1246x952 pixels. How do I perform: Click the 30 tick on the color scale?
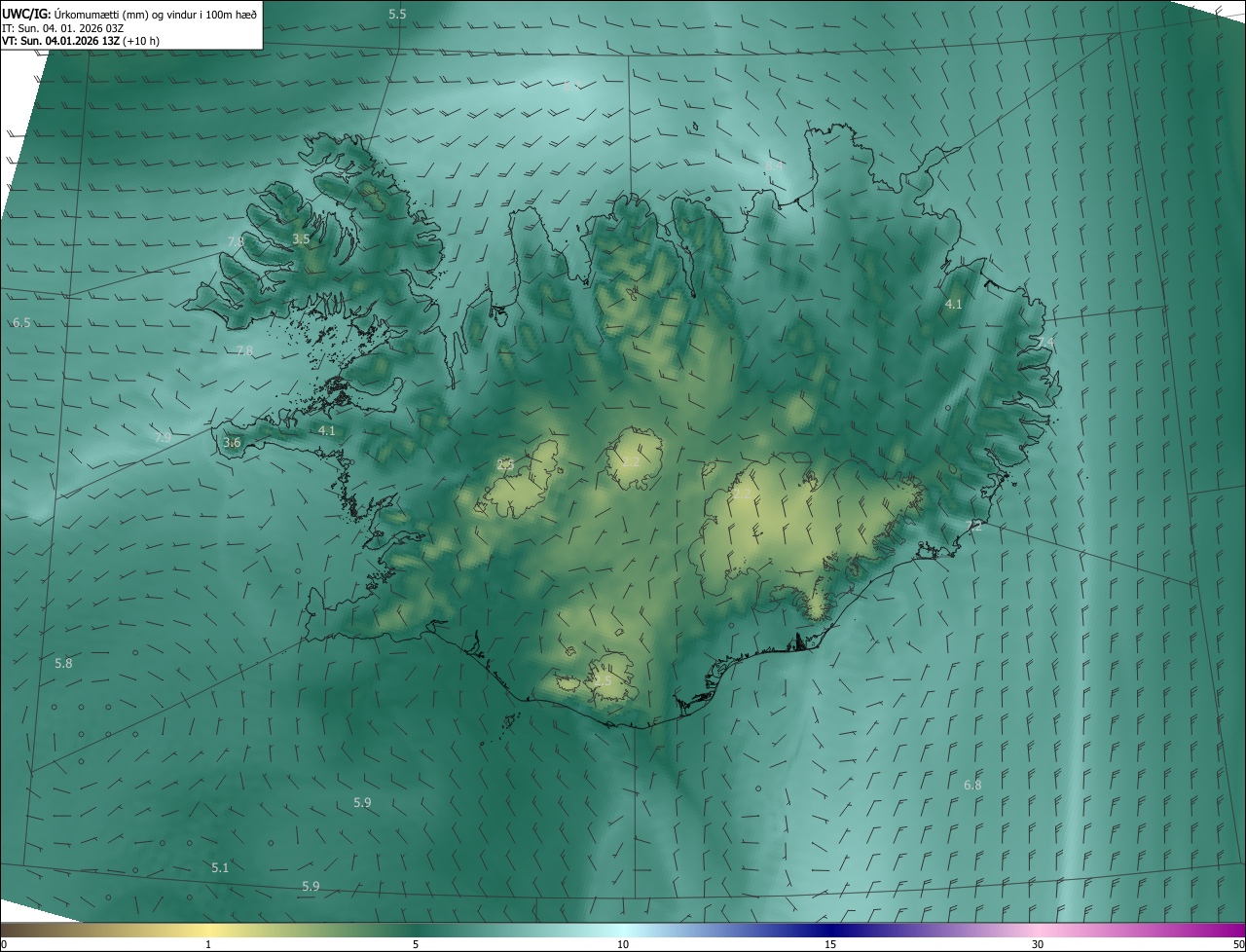(1038, 944)
